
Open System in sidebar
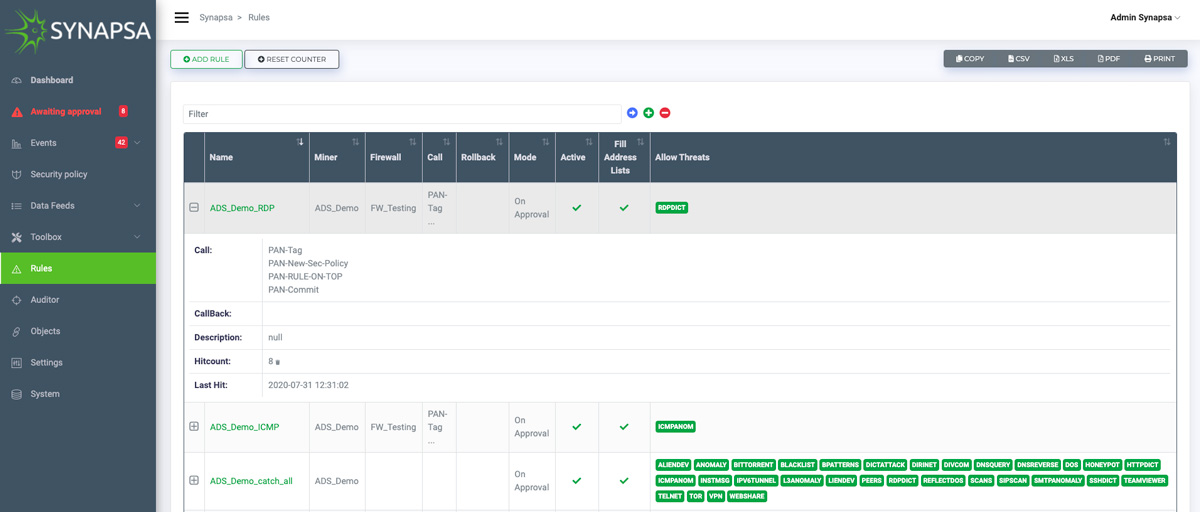click(45, 394)
